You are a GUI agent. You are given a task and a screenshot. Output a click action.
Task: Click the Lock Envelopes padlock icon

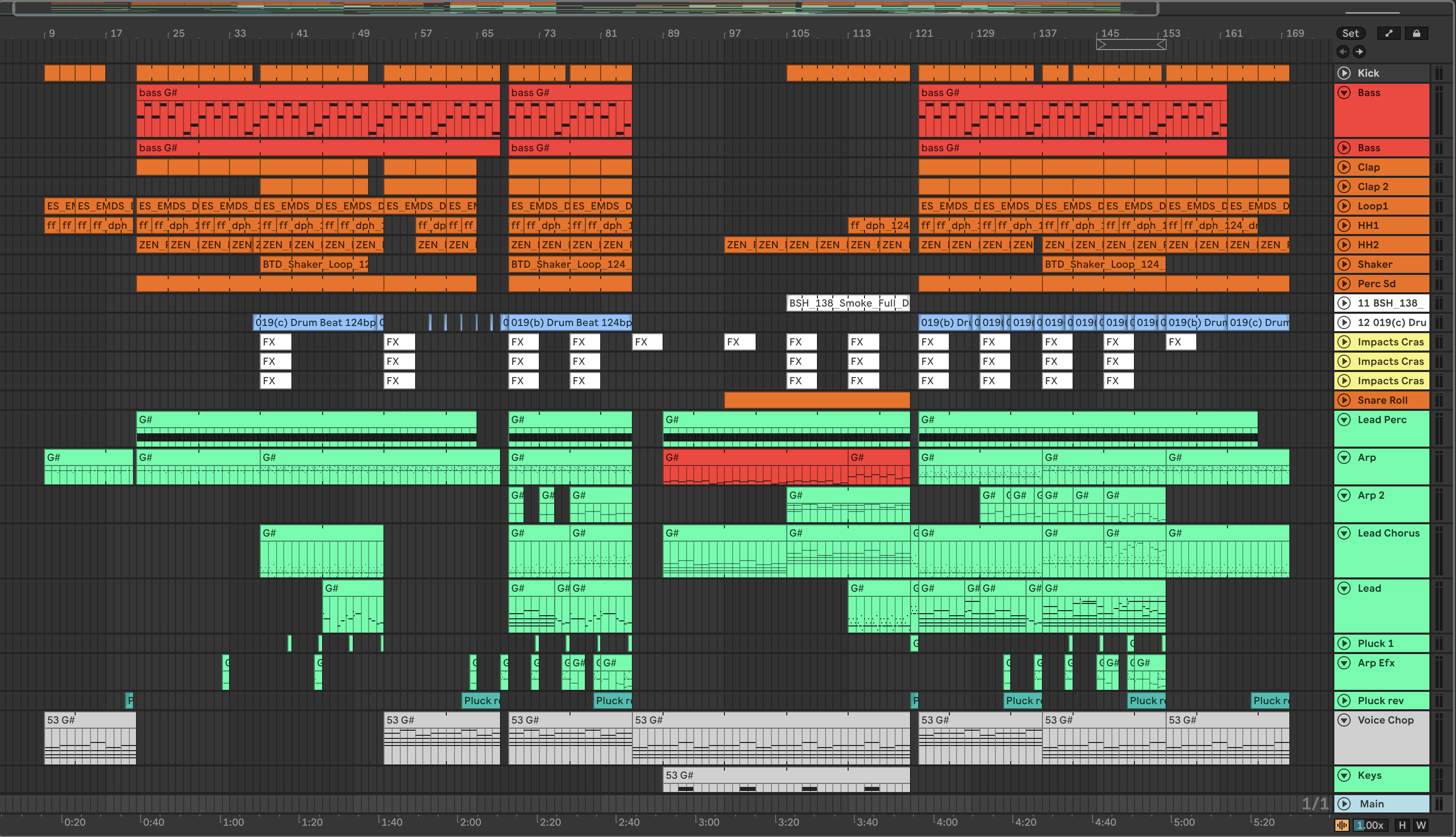click(1416, 33)
